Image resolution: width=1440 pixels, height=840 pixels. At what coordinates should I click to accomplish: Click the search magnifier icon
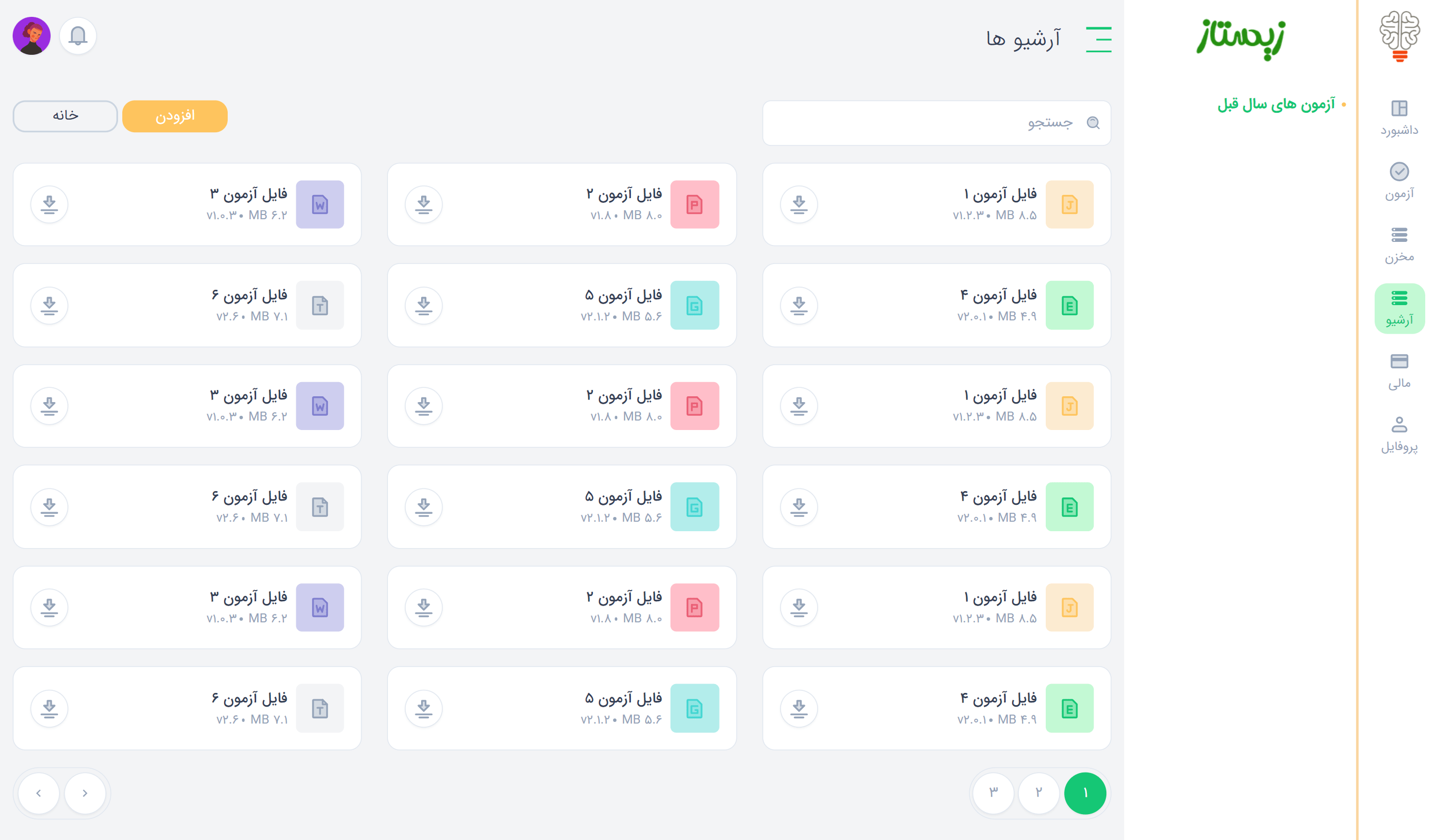coord(1093,123)
